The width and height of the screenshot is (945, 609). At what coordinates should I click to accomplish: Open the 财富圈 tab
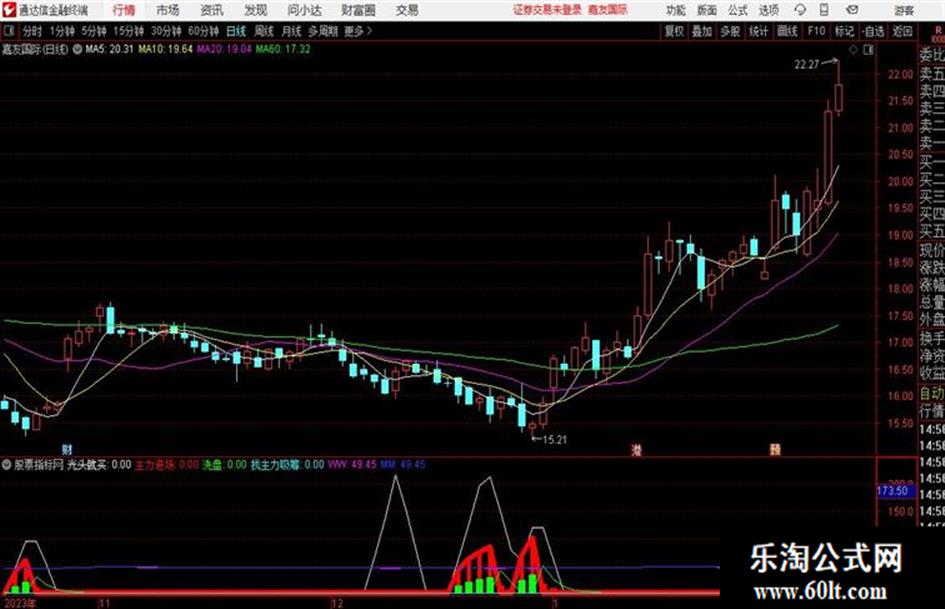coord(358,10)
